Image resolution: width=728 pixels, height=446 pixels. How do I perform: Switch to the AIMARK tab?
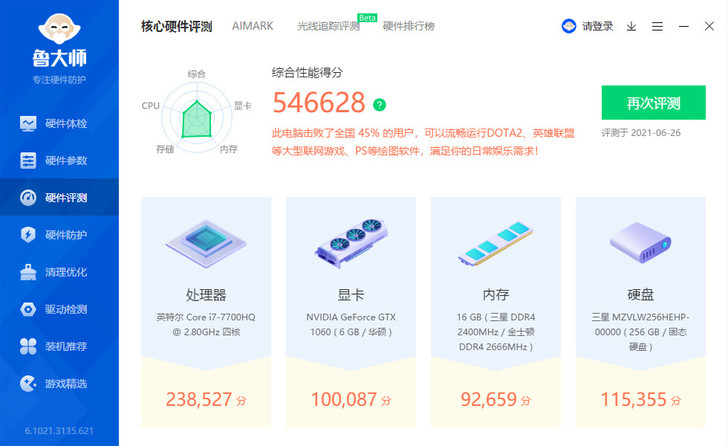point(253,26)
